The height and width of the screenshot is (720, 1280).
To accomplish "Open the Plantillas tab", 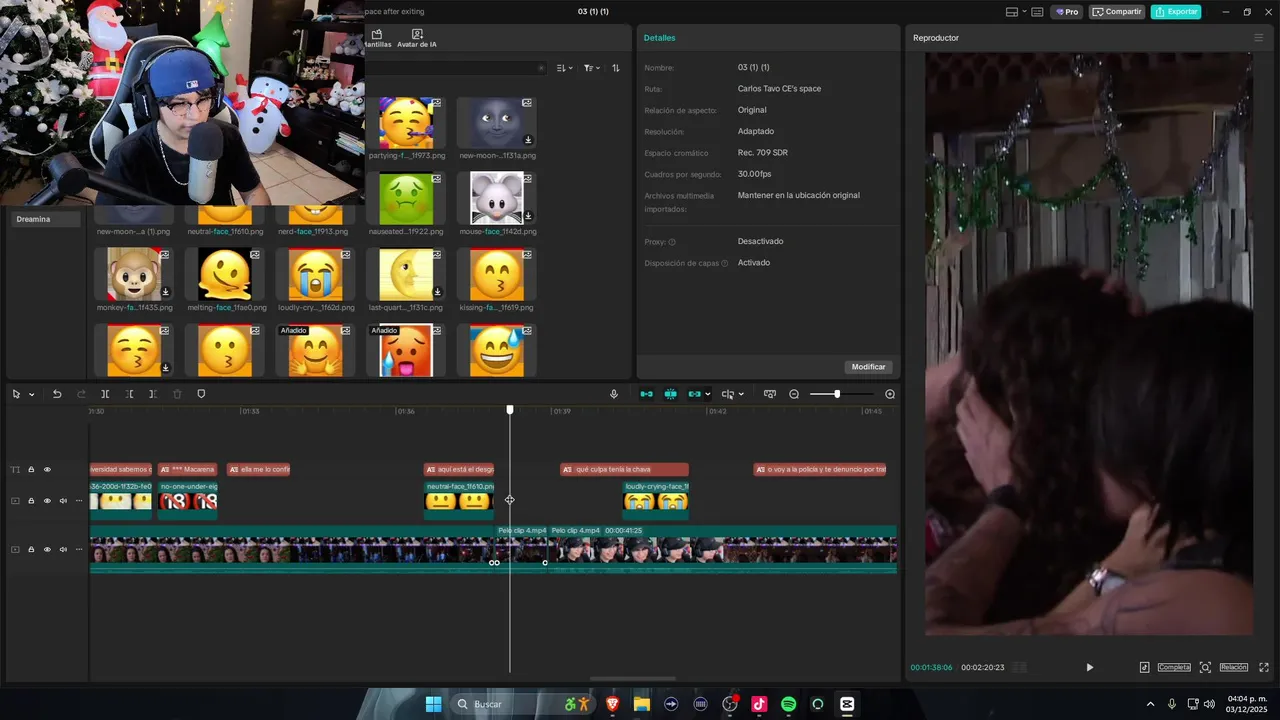I will point(377,39).
